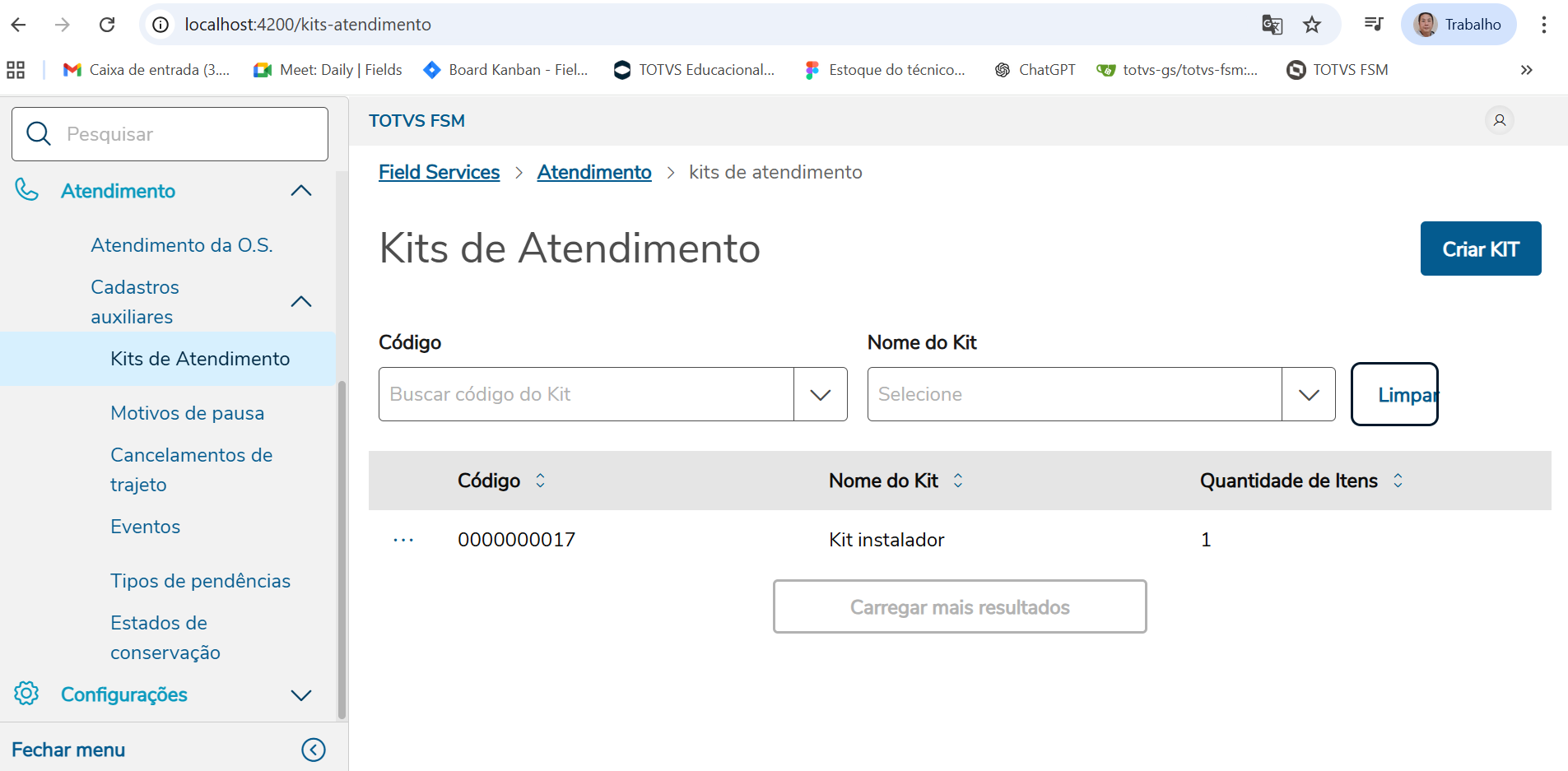Follow the Field Services breadcrumb link

(439, 172)
